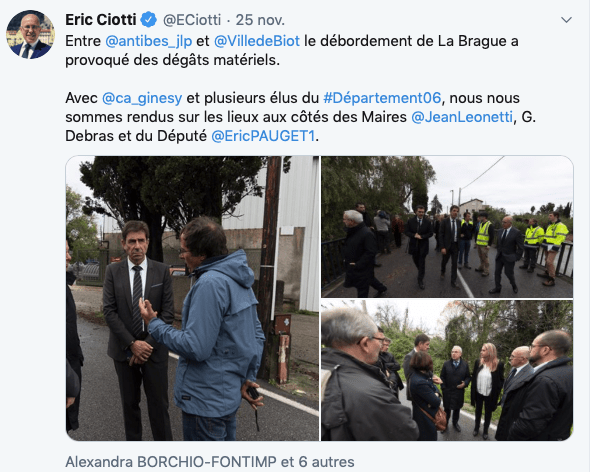The height and width of the screenshot is (472, 592).
Task: Click the tweet text about La Brague
Action: coord(292,51)
